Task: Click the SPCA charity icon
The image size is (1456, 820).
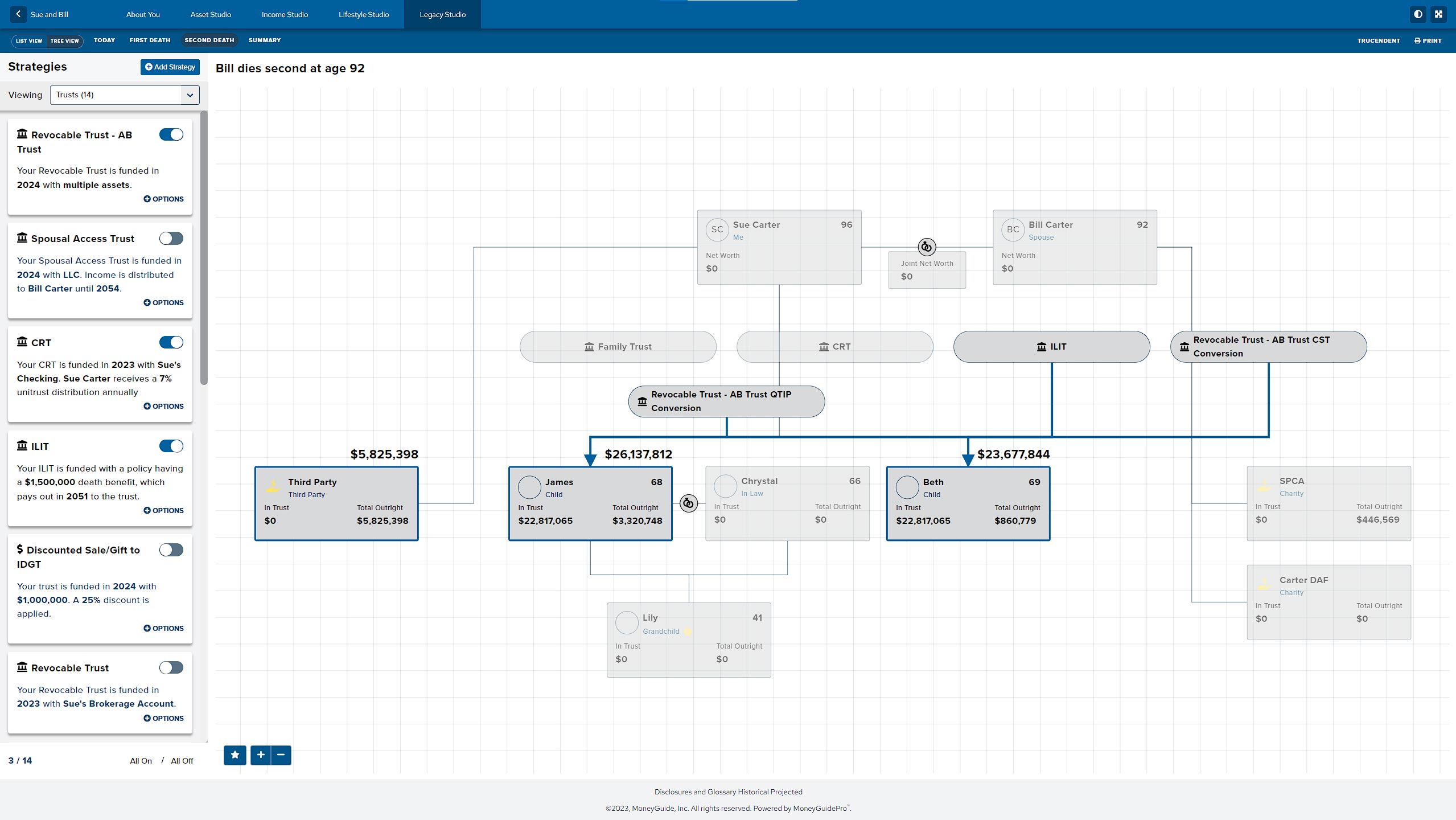Action: point(1264,485)
